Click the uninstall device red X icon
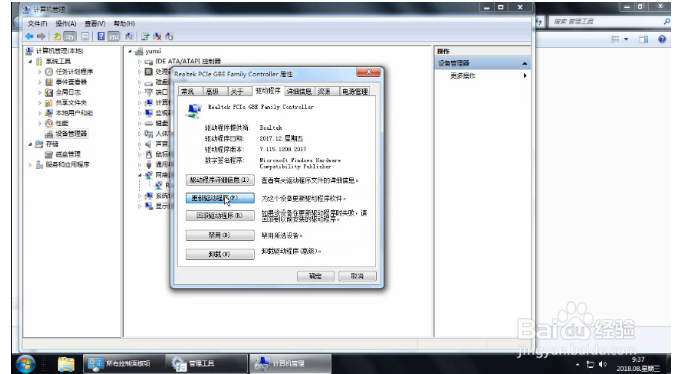The height and width of the screenshot is (374, 675). [157, 37]
